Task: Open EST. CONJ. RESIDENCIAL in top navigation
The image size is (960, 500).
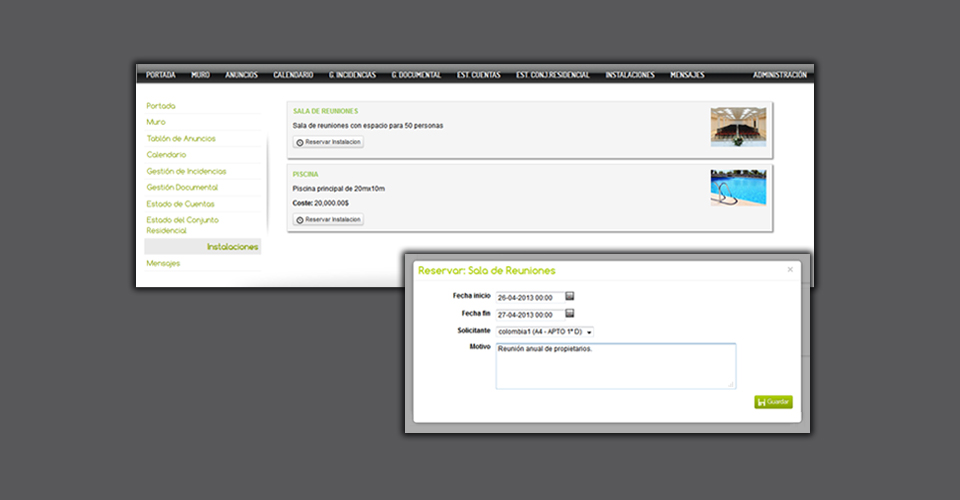Action: tap(553, 75)
